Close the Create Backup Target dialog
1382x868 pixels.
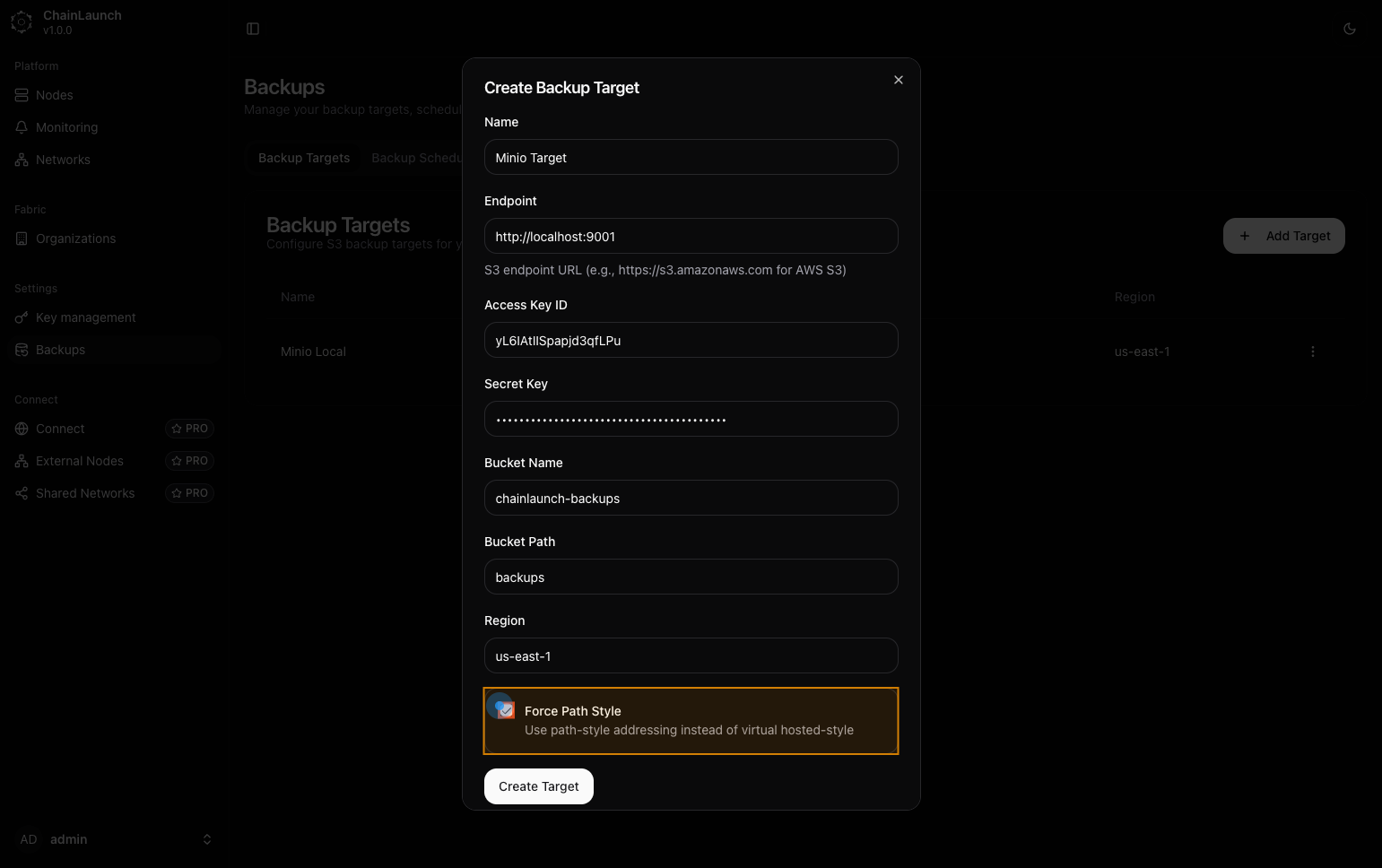[x=898, y=80]
